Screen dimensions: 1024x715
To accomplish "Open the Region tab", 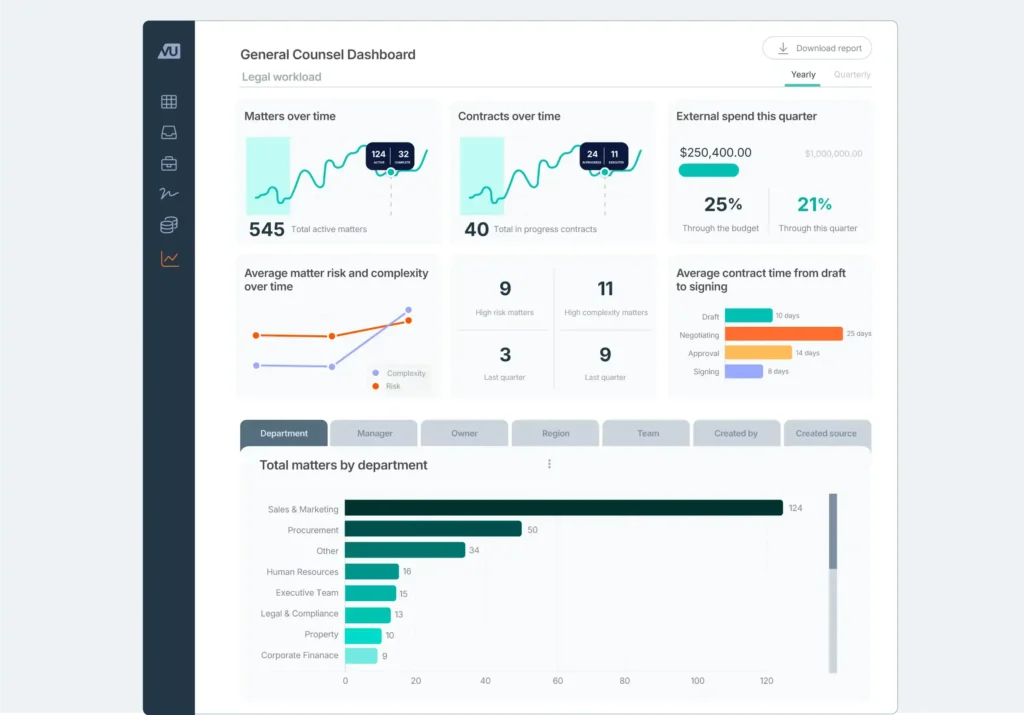I will [x=556, y=433].
